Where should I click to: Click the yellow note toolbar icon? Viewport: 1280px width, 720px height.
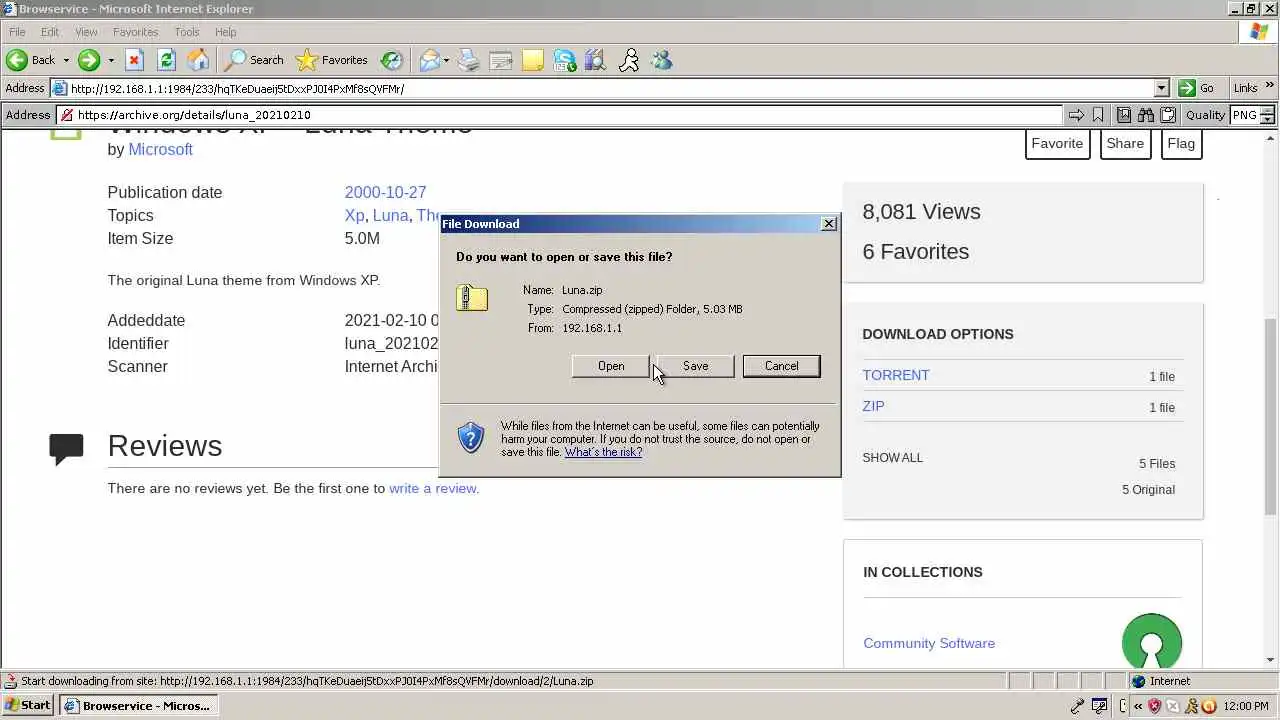[533, 60]
